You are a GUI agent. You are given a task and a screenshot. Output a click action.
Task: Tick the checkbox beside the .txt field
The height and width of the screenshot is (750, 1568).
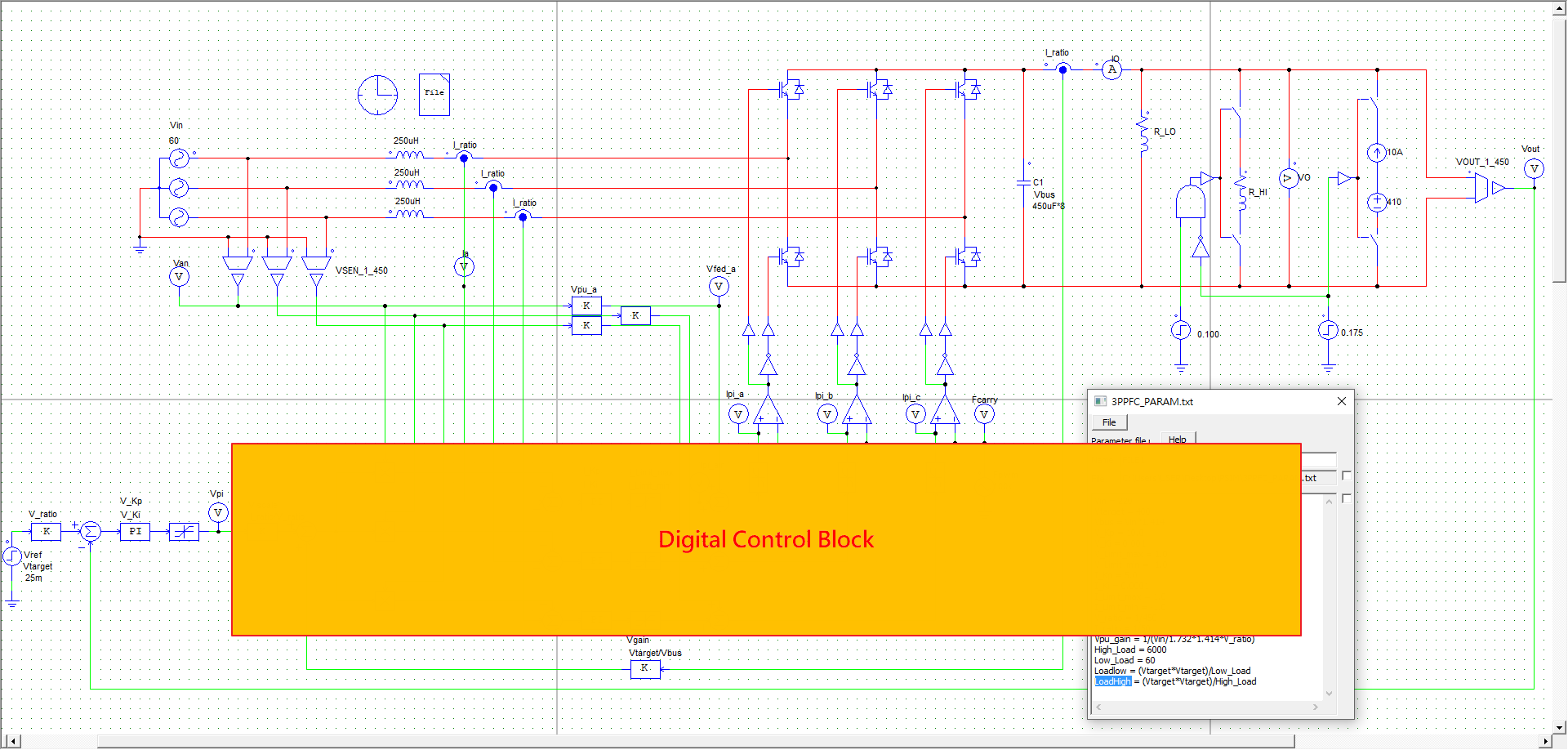click(1347, 475)
